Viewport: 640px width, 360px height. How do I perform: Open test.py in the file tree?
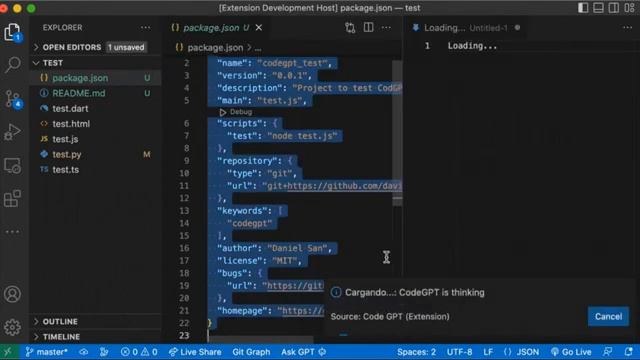pos(95,154)
